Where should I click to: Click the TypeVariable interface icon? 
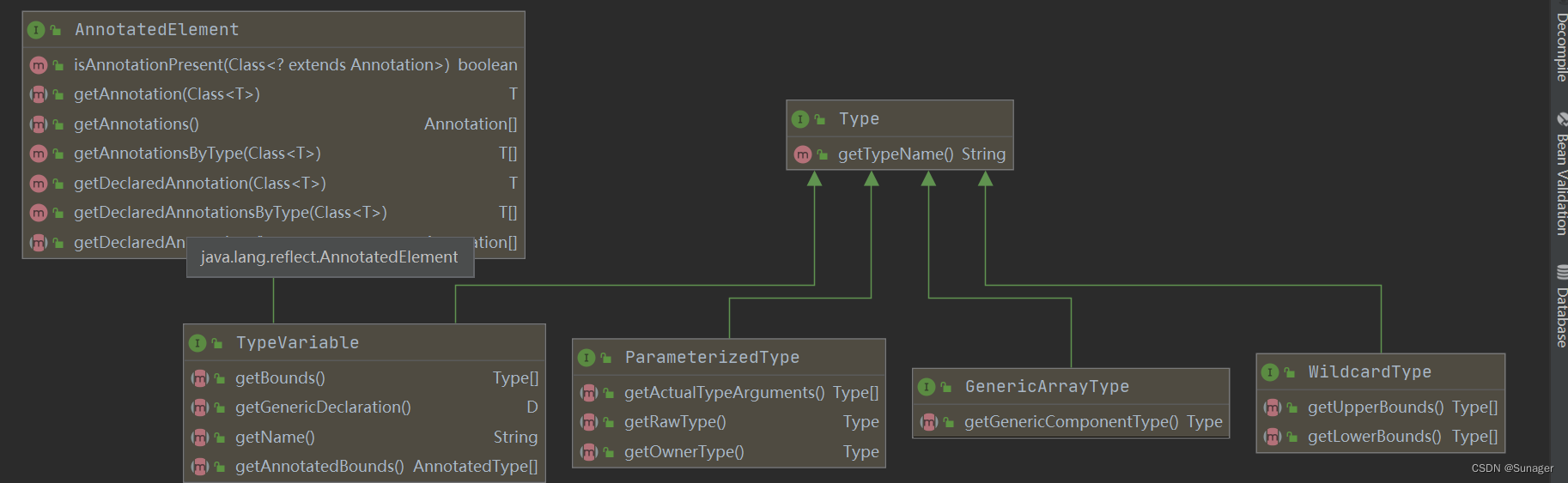coord(198,343)
